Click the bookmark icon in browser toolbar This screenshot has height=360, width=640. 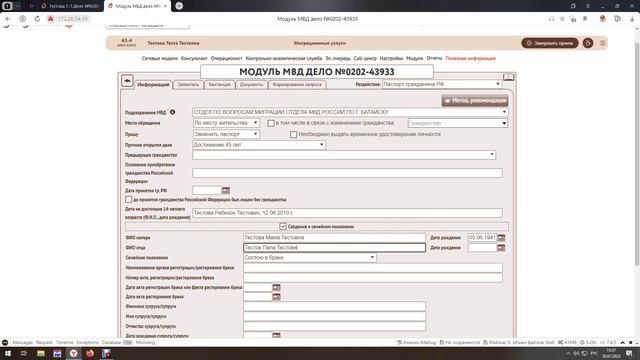point(585,19)
